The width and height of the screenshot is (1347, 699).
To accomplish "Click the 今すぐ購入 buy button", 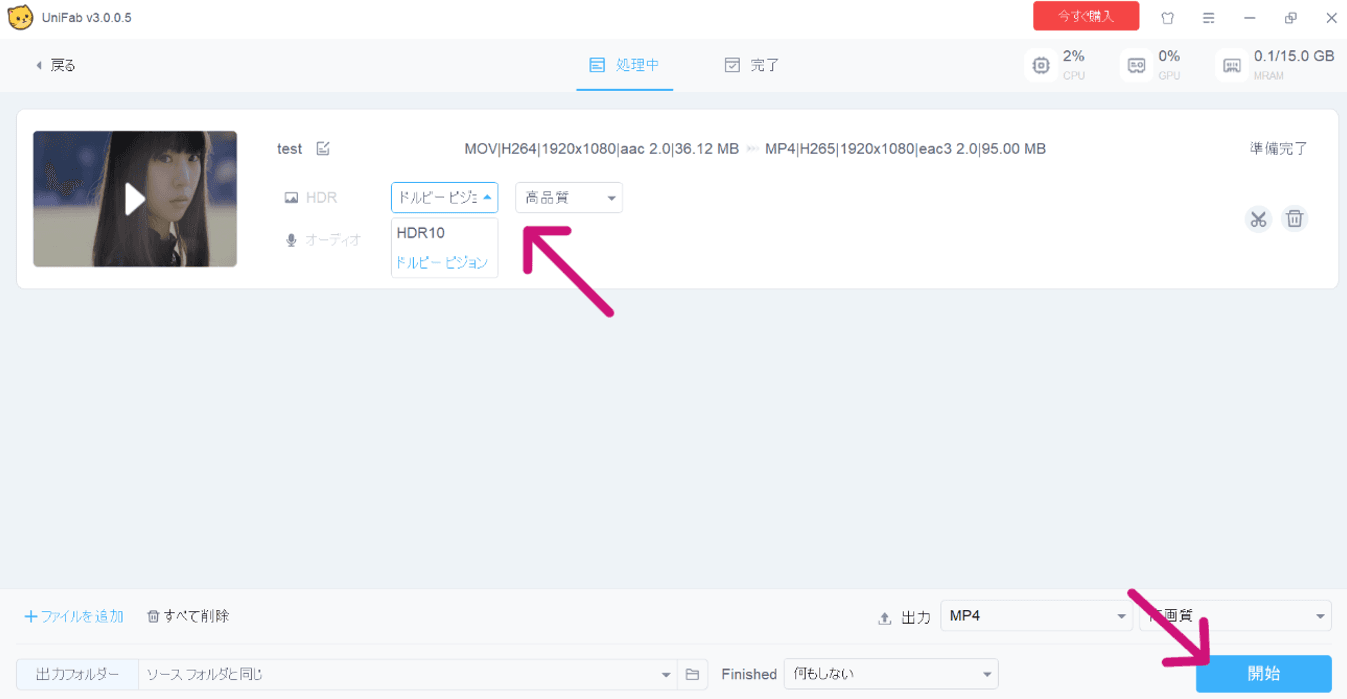I will point(1085,17).
